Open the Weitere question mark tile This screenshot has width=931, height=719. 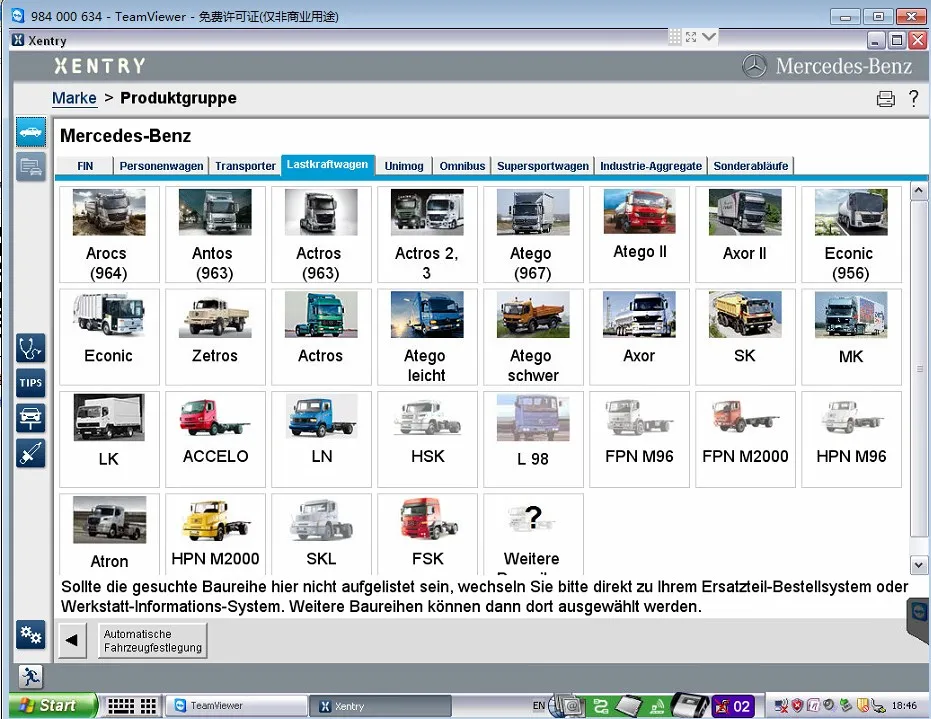pos(533,534)
